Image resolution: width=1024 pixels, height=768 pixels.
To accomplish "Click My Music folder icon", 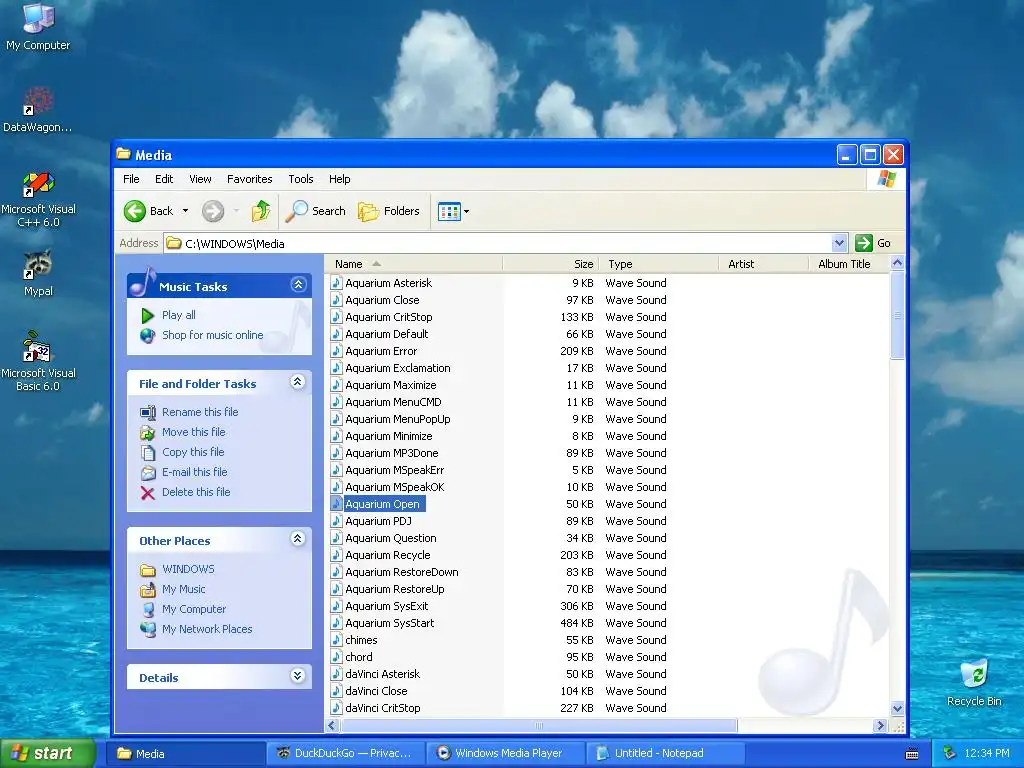I will [148, 590].
